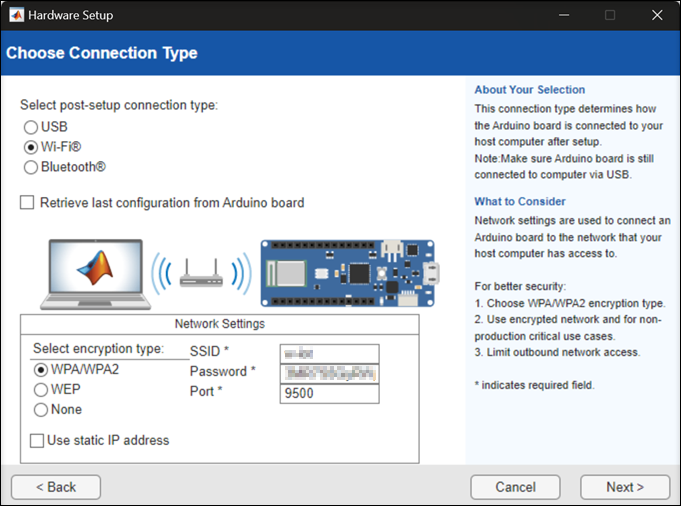Image resolution: width=681 pixels, height=506 pixels.
Task: Set encryption type to None
Action: click(x=41, y=410)
